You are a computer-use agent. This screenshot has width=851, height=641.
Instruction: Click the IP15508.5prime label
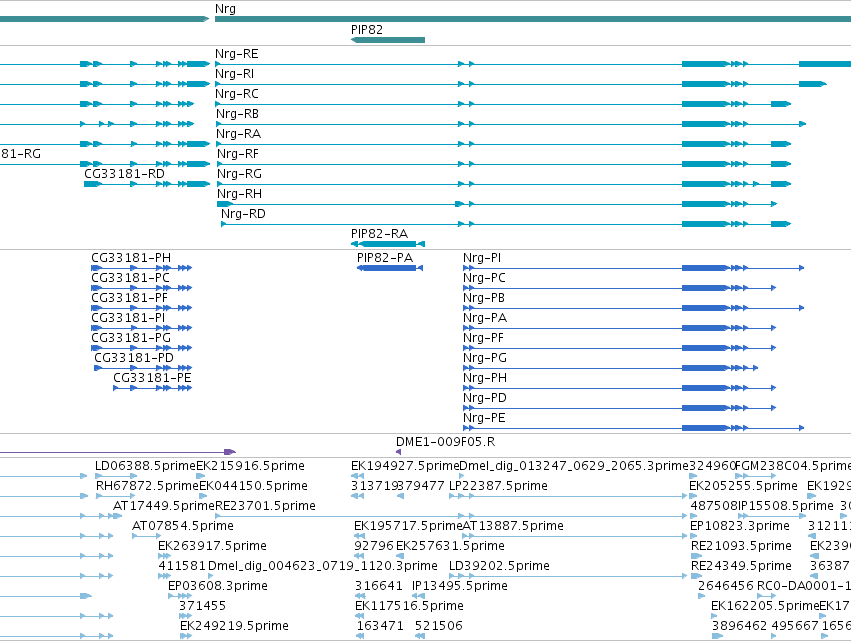pyautogui.click(x=786, y=506)
